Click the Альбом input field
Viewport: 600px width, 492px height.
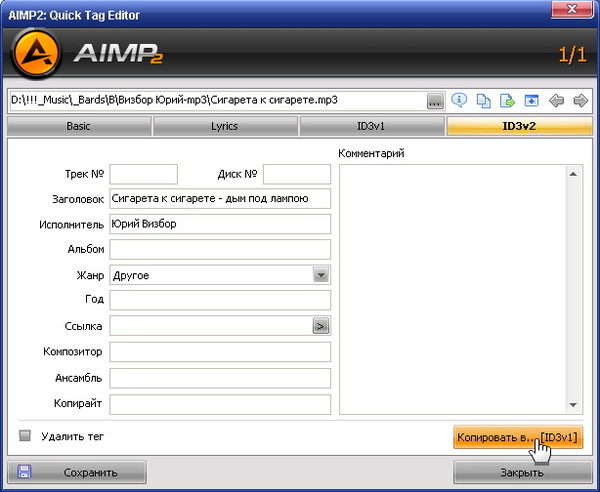(220, 249)
